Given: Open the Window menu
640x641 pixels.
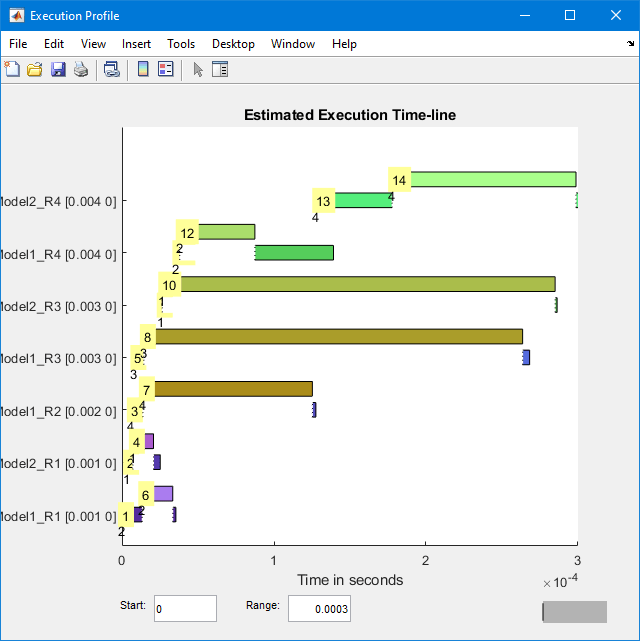Looking at the screenshot, I should (x=293, y=44).
